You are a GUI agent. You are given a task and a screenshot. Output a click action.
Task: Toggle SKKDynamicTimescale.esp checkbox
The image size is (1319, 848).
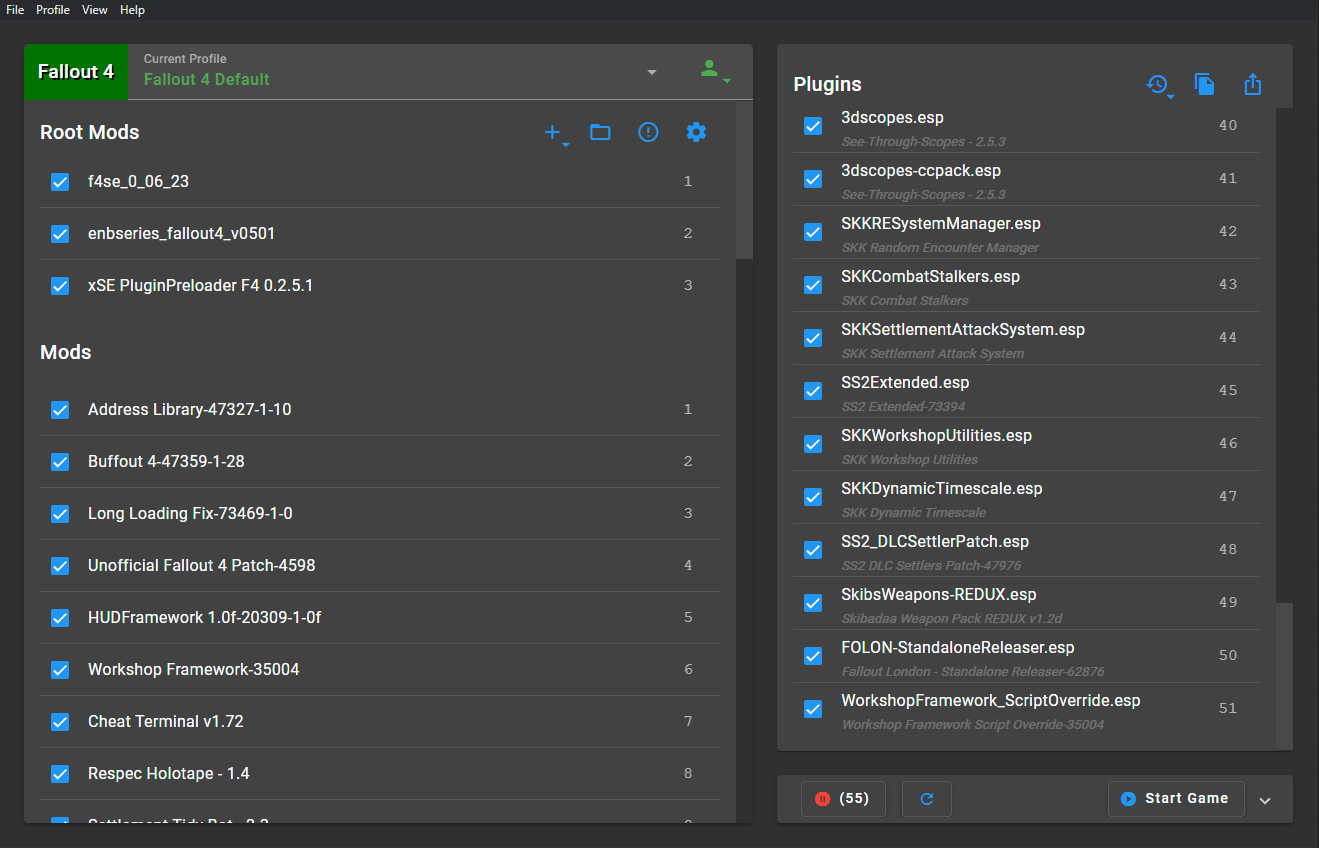pyautogui.click(x=813, y=497)
